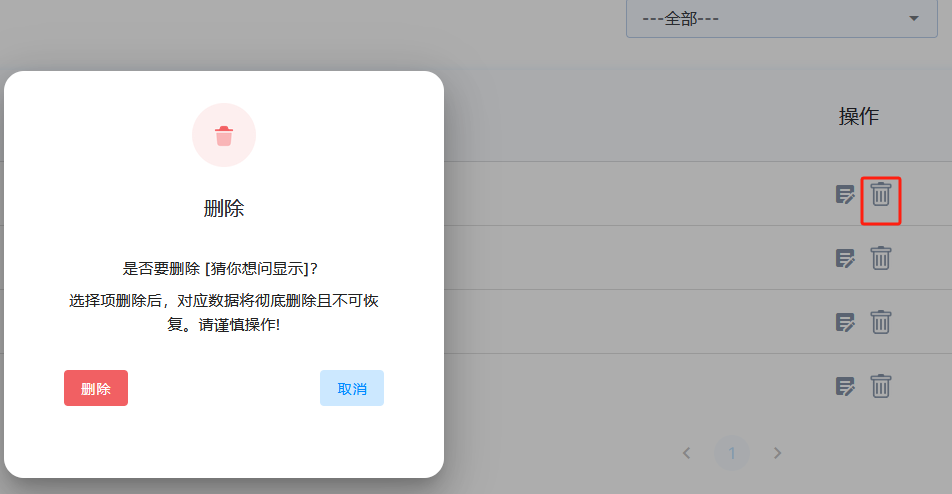Cancel deletion with the 取消 button
Image resolution: width=952 pixels, height=494 pixels.
coord(352,388)
